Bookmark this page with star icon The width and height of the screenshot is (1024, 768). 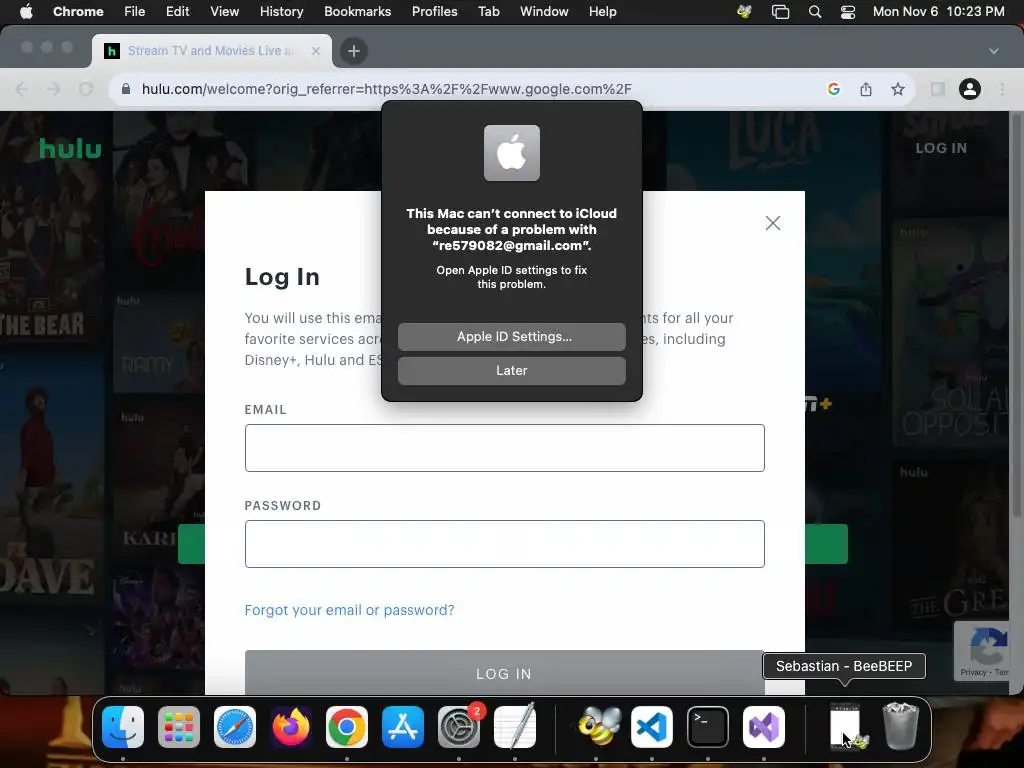click(898, 89)
